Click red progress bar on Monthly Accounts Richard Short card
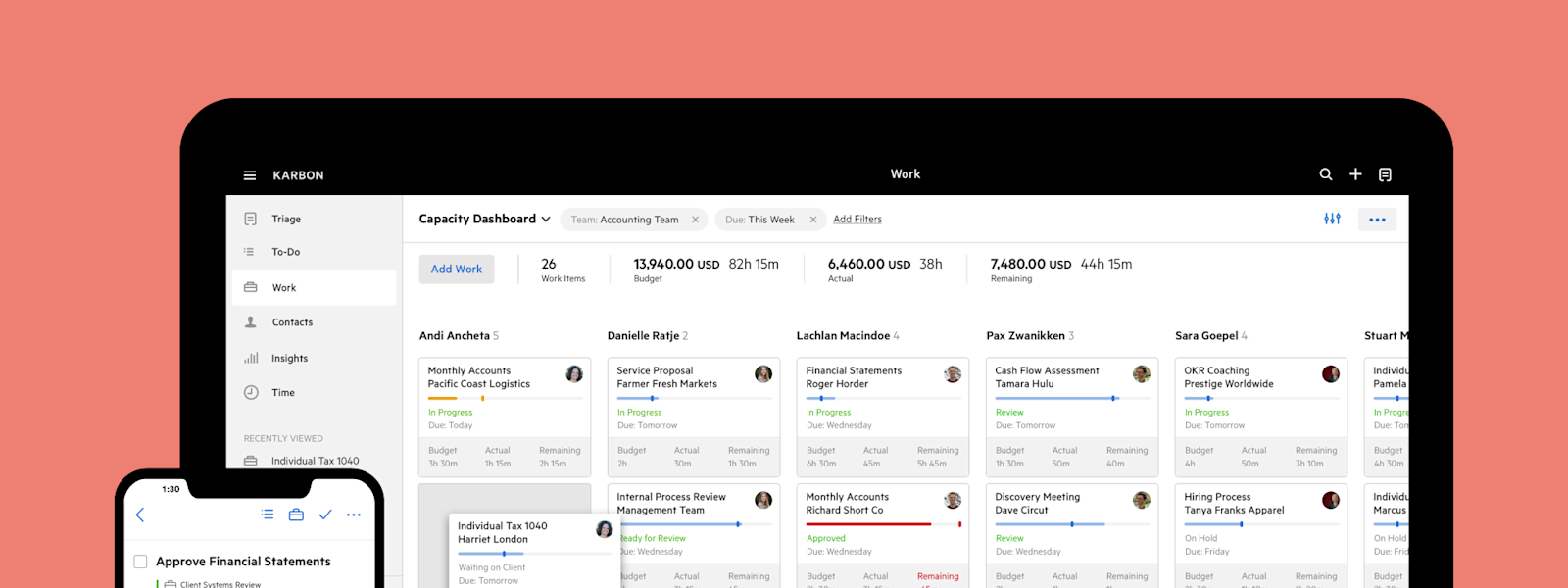Screen dimensions: 1568x588 tap(883, 524)
